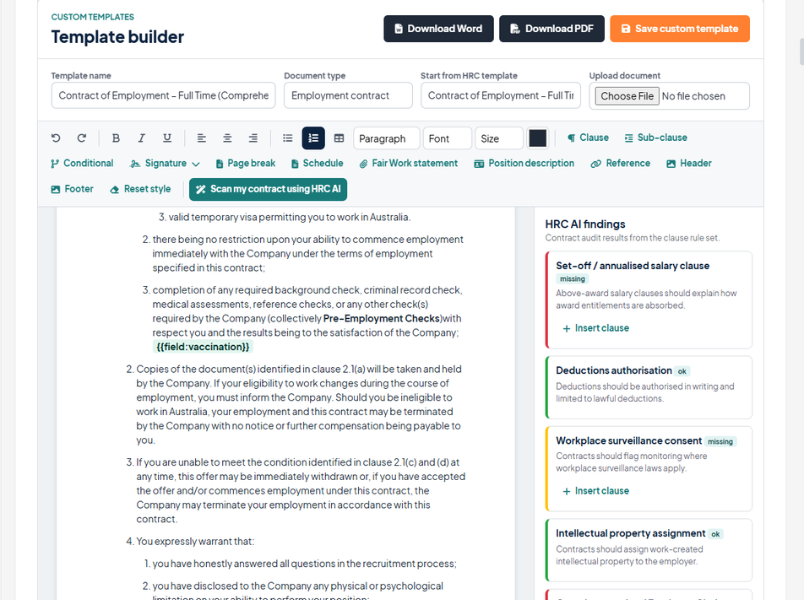Image resolution: width=804 pixels, height=600 pixels.
Task: Insert Fair Work statement
Action: (409, 163)
